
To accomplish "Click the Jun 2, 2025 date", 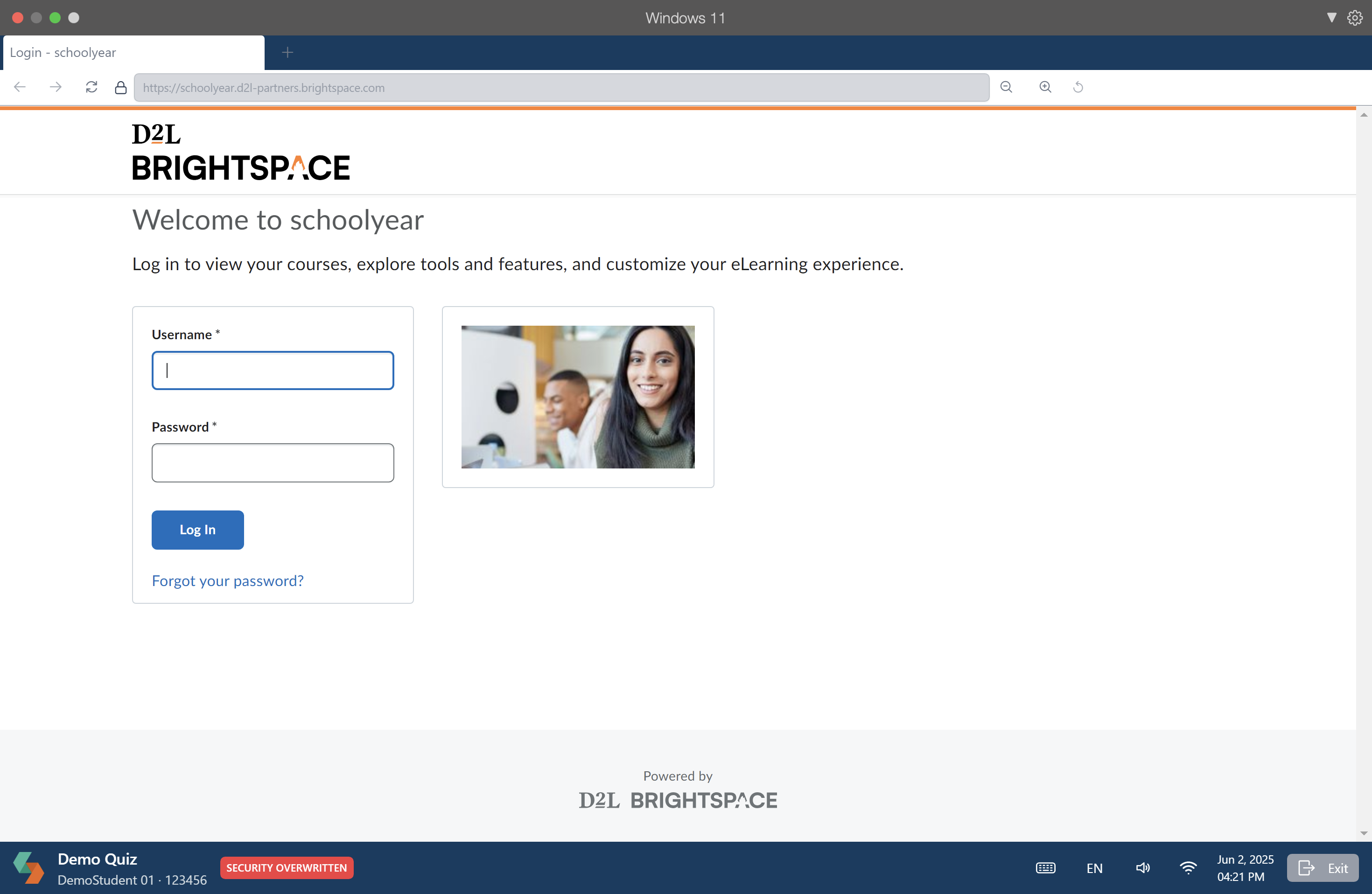I will 1245,859.
